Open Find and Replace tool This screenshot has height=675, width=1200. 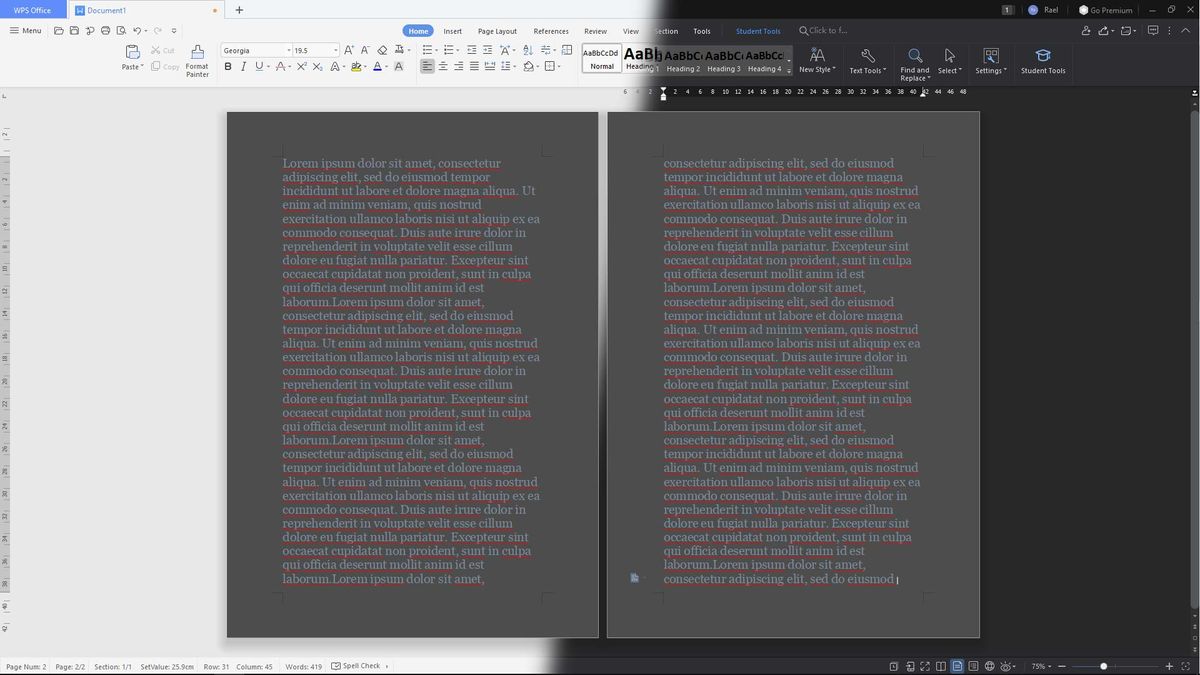pos(914,62)
